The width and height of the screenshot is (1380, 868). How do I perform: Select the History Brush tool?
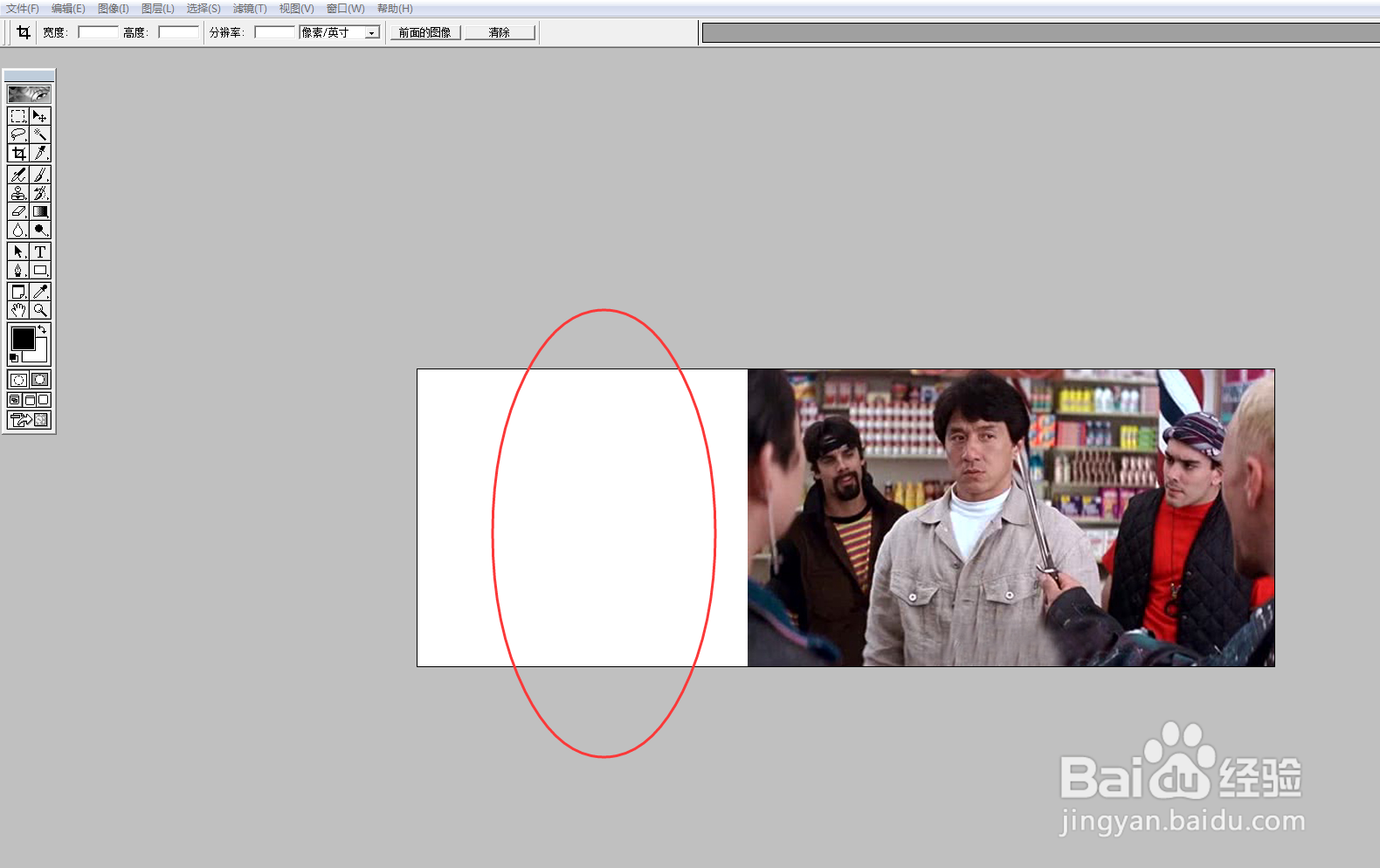[x=40, y=193]
